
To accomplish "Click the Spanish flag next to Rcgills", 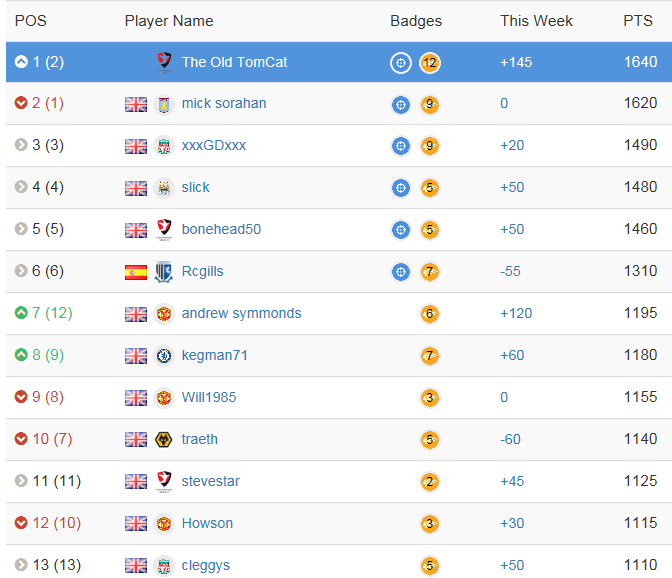I will tap(136, 272).
